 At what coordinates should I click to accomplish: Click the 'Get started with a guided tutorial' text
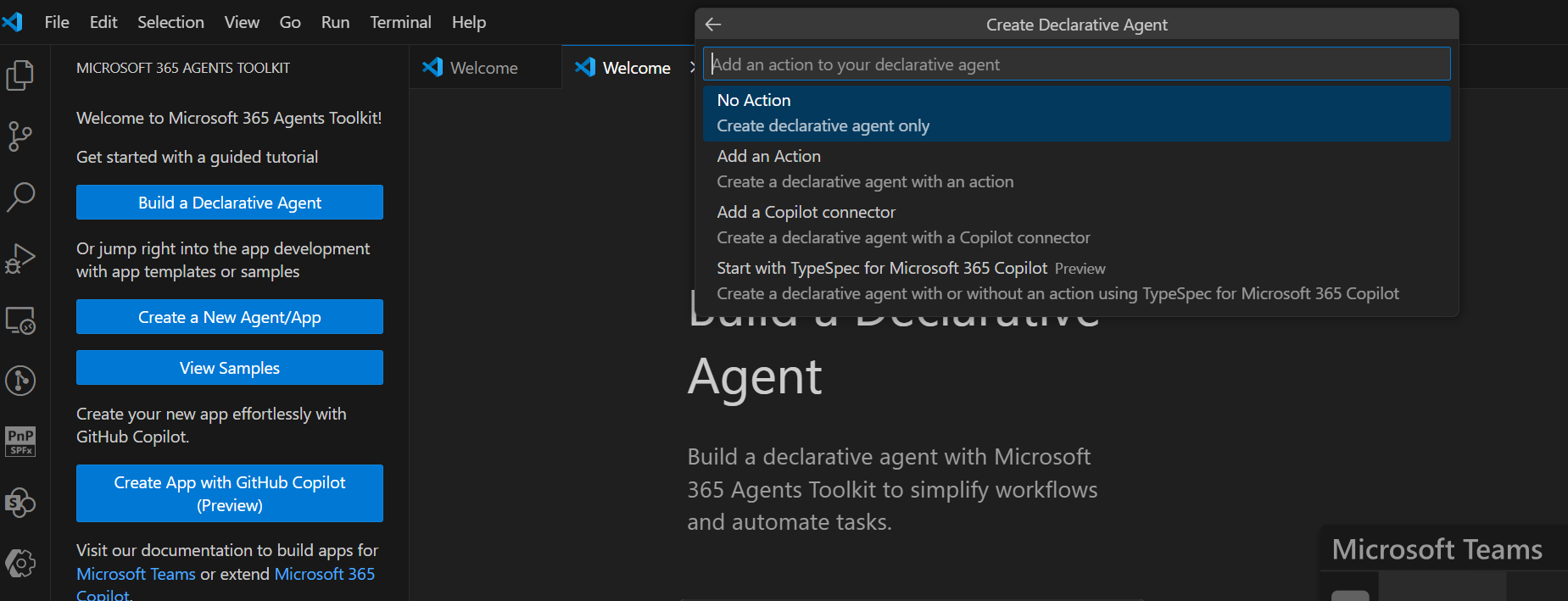tap(197, 157)
